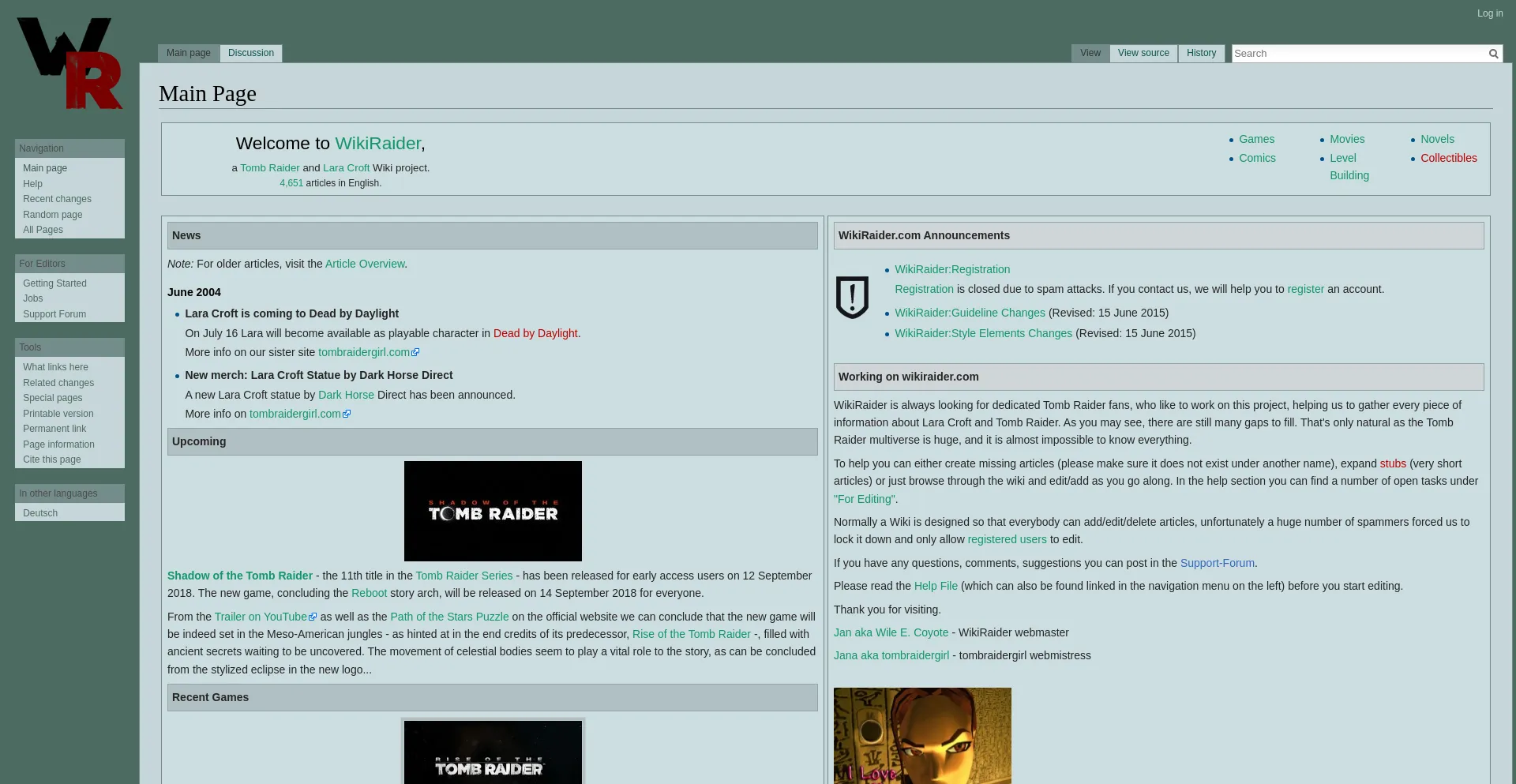Open the Rise of the Tomb Raider image
Image resolution: width=1516 pixels, height=784 pixels.
493,752
